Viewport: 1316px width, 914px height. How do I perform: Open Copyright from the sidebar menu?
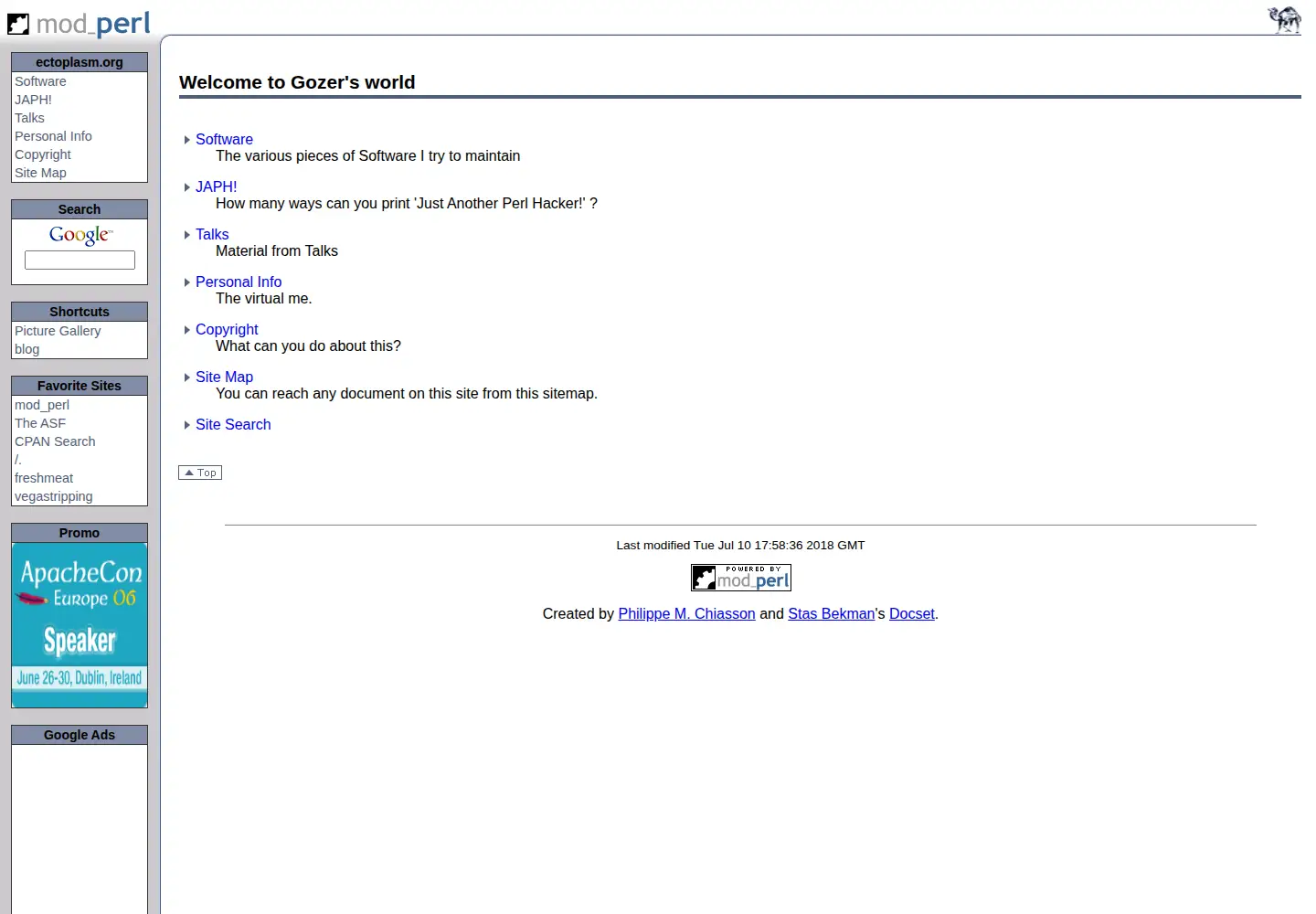[x=43, y=154]
